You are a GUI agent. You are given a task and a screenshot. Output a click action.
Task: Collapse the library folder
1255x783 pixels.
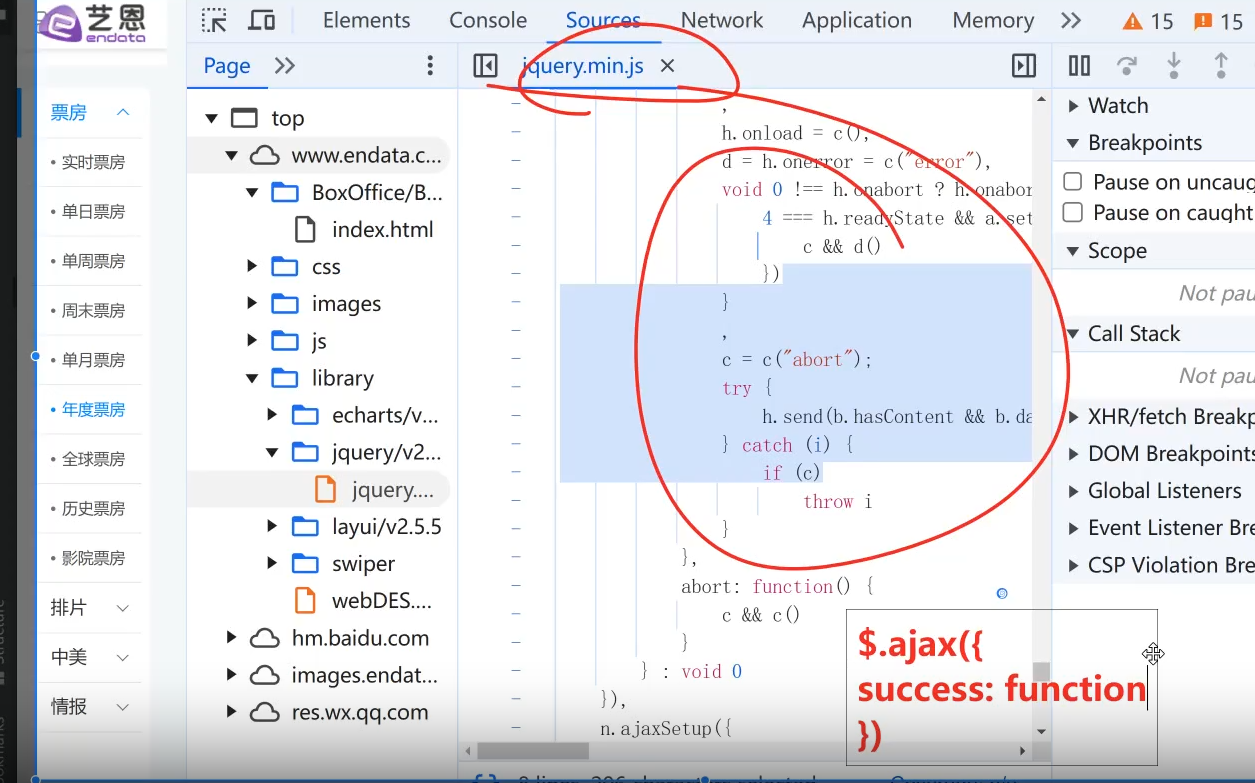(252, 378)
